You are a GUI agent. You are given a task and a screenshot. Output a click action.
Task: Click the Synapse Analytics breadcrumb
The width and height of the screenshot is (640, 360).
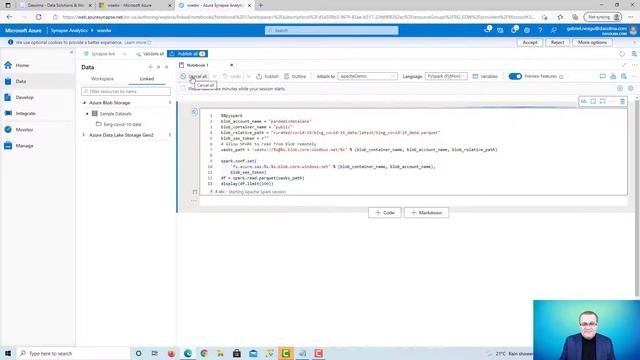pyautogui.click(x=69, y=31)
